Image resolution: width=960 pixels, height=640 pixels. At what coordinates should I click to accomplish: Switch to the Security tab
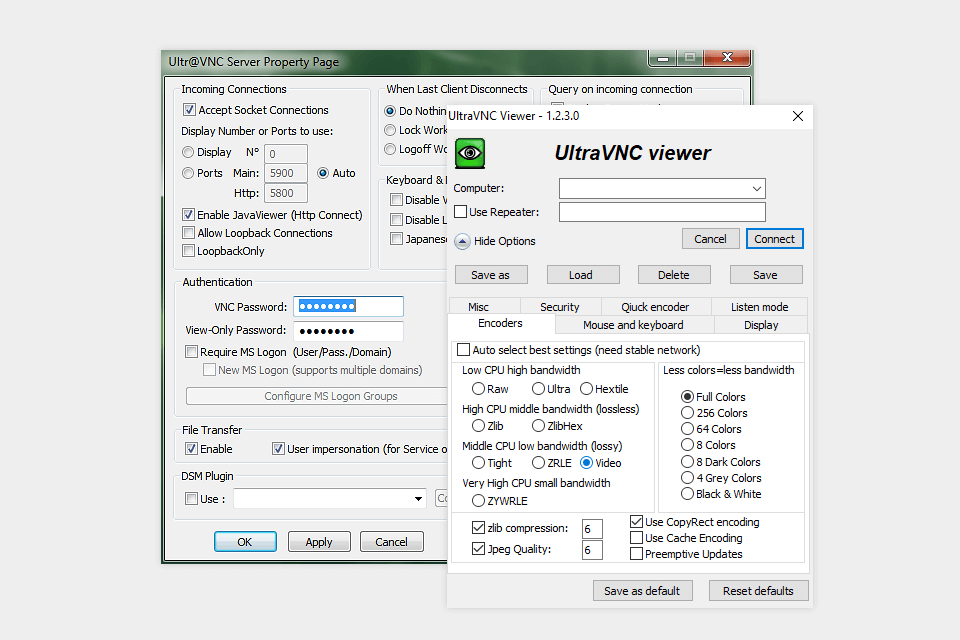pyautogui.click(x=559, y=306)
